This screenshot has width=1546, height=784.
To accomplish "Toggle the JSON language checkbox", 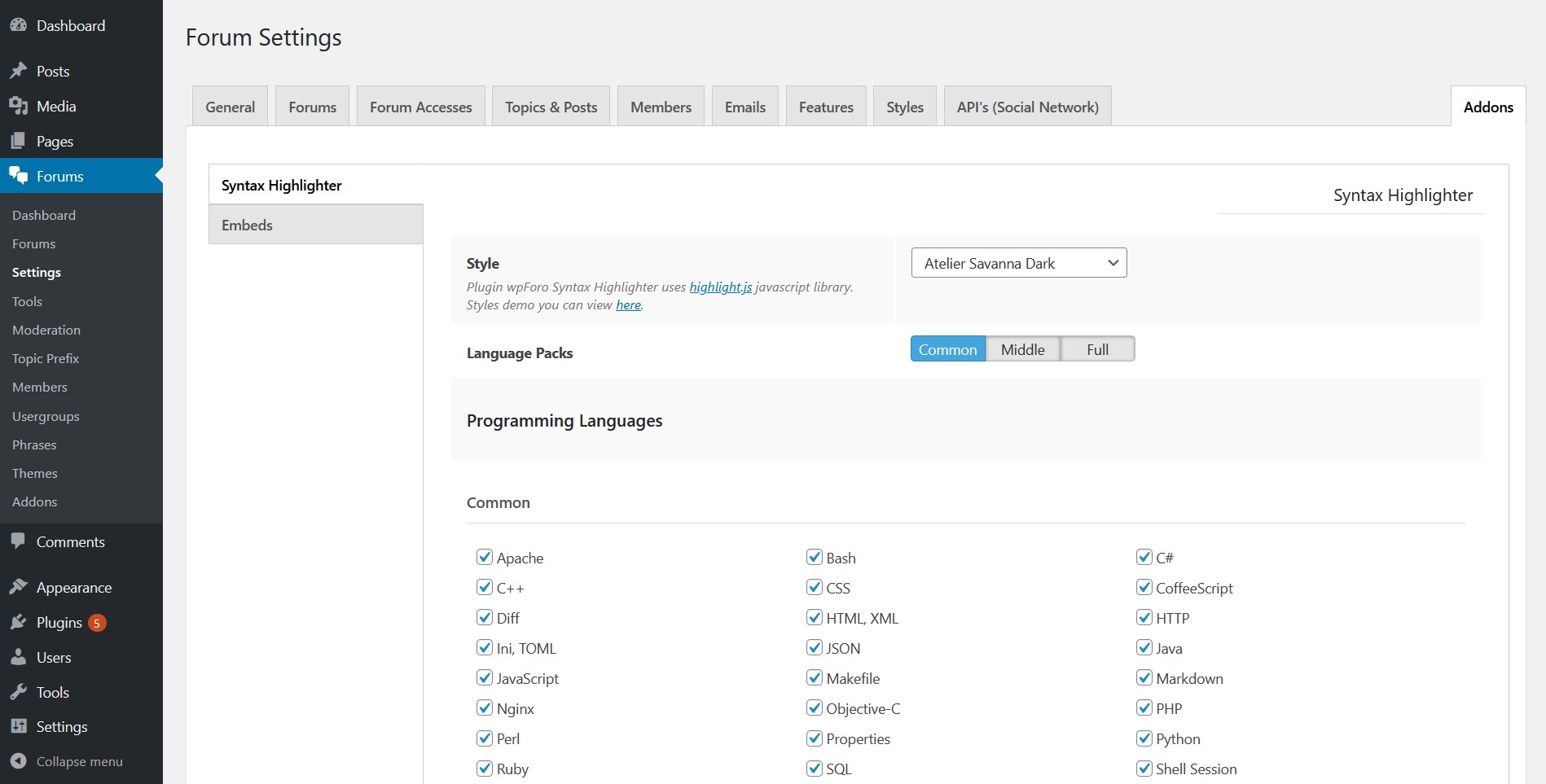I will point(814,647).
